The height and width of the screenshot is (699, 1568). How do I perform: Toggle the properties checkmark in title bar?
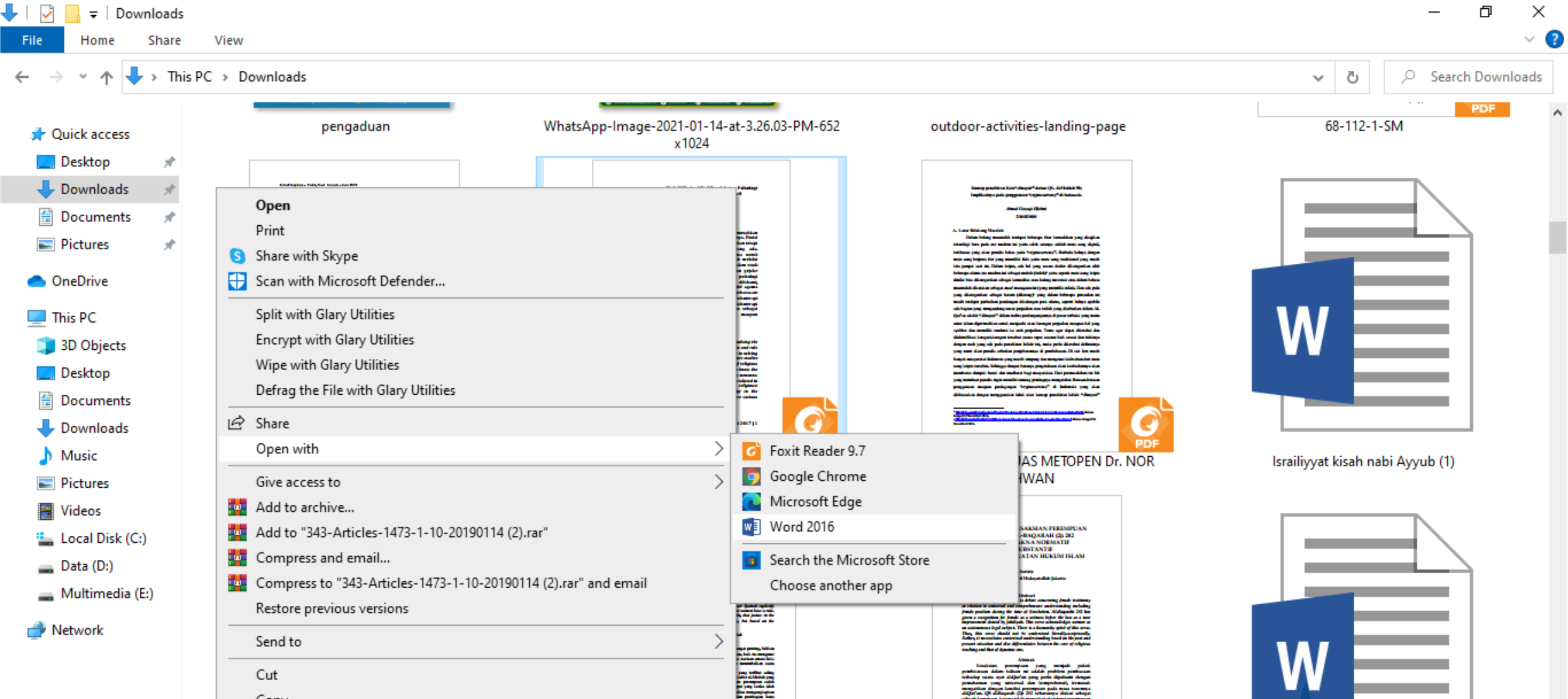[47, 13]
